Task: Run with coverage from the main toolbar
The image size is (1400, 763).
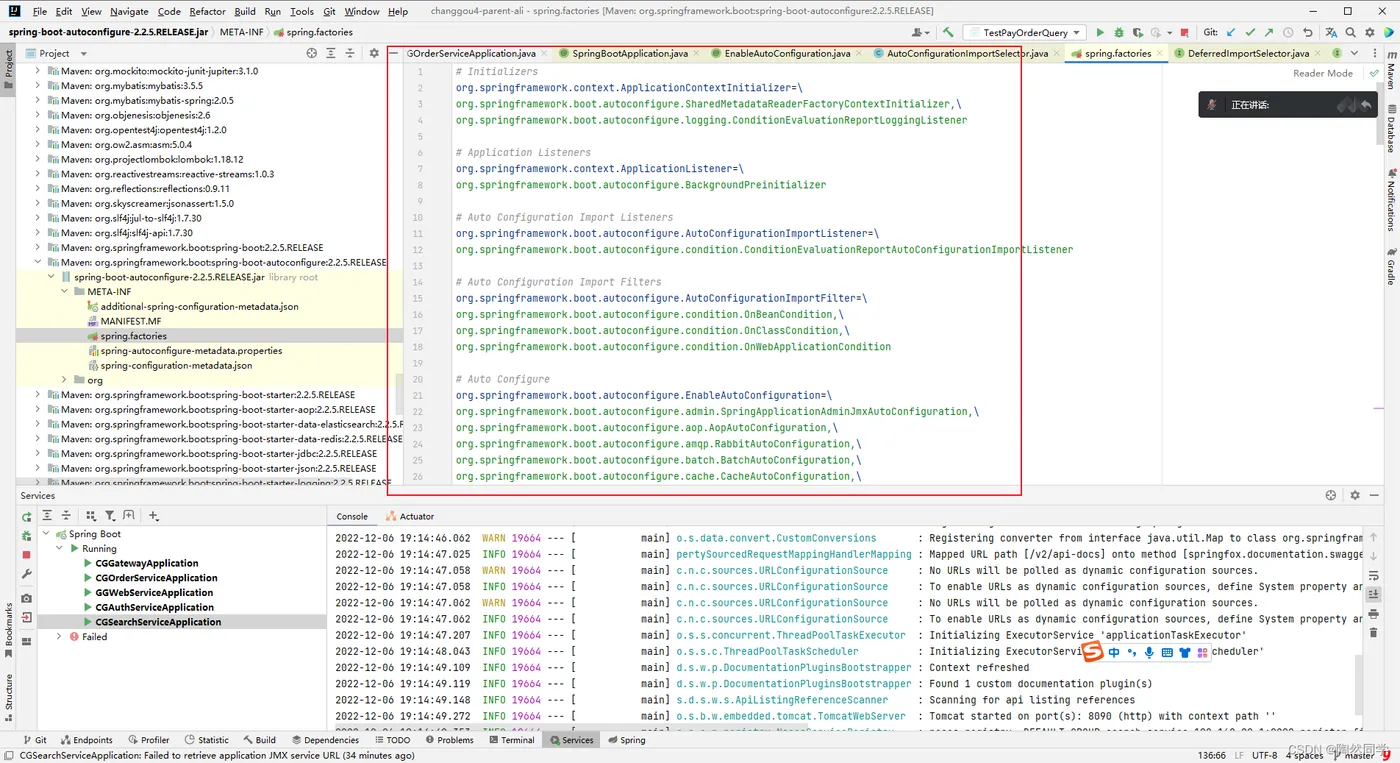Action: 1138,33
